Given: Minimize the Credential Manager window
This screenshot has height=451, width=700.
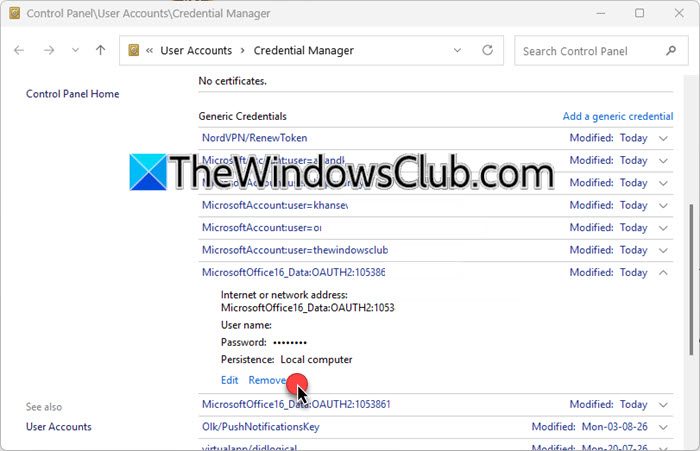Looking at the screenshot, I should tap(601, 13).
